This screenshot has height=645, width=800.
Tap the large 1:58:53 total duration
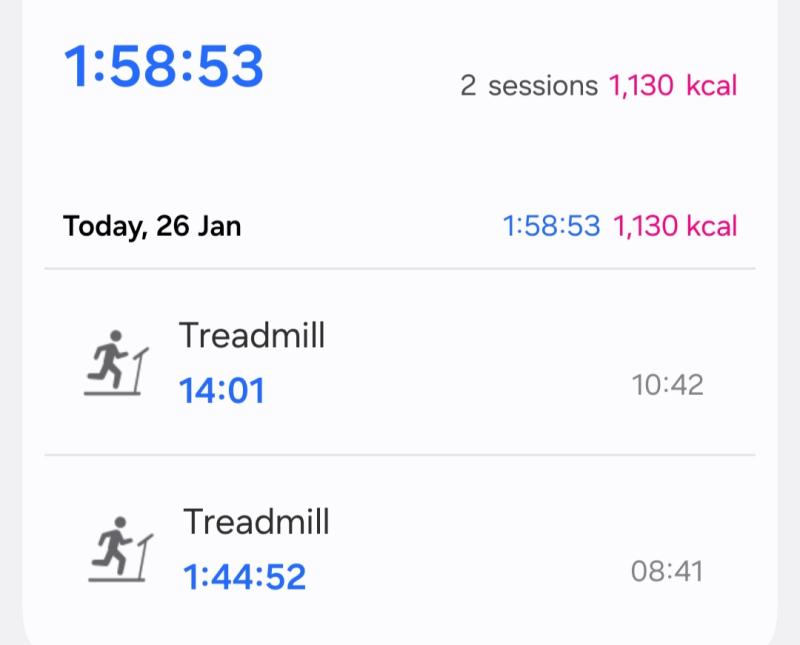click(164, 67)
